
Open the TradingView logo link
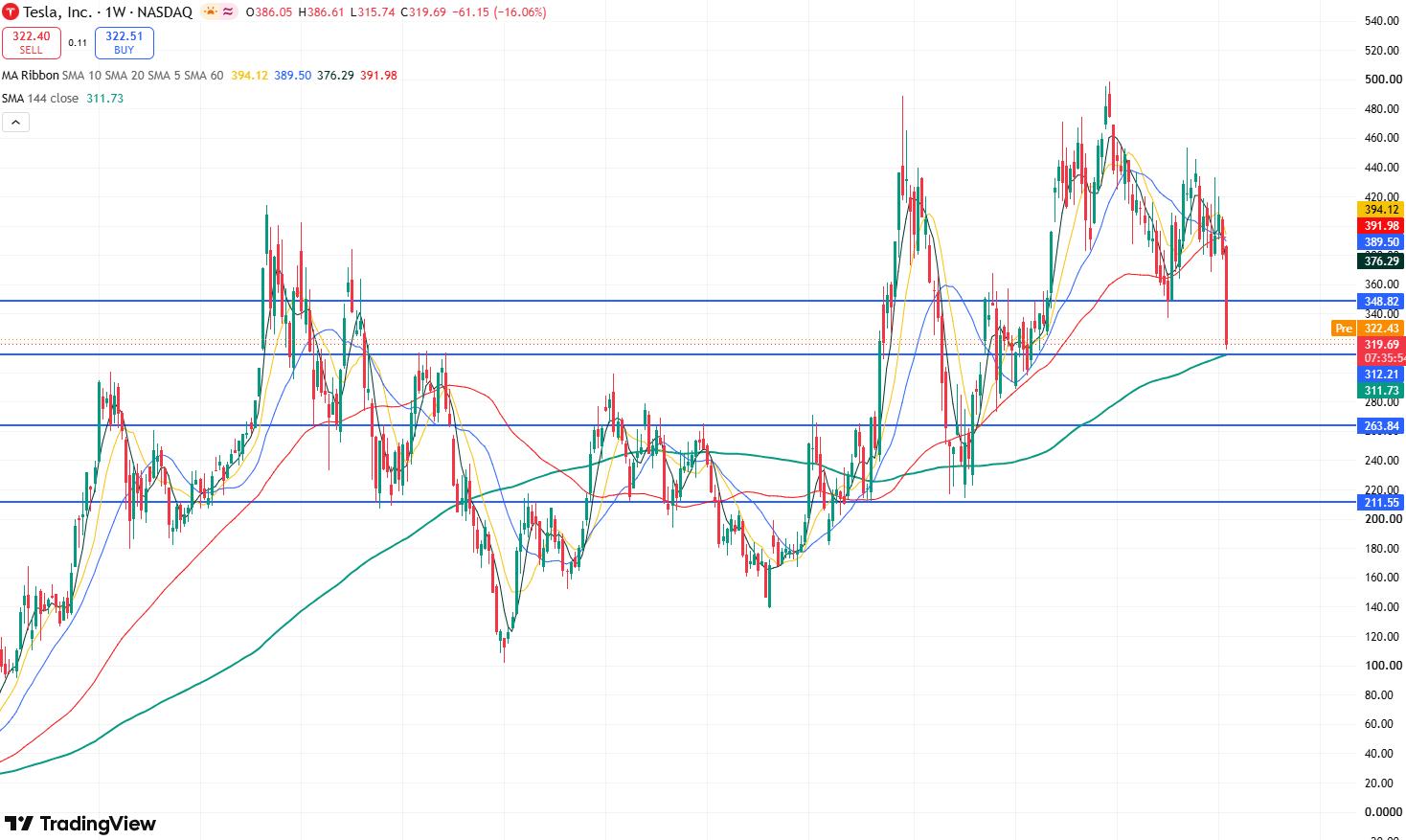pos(80,824)
